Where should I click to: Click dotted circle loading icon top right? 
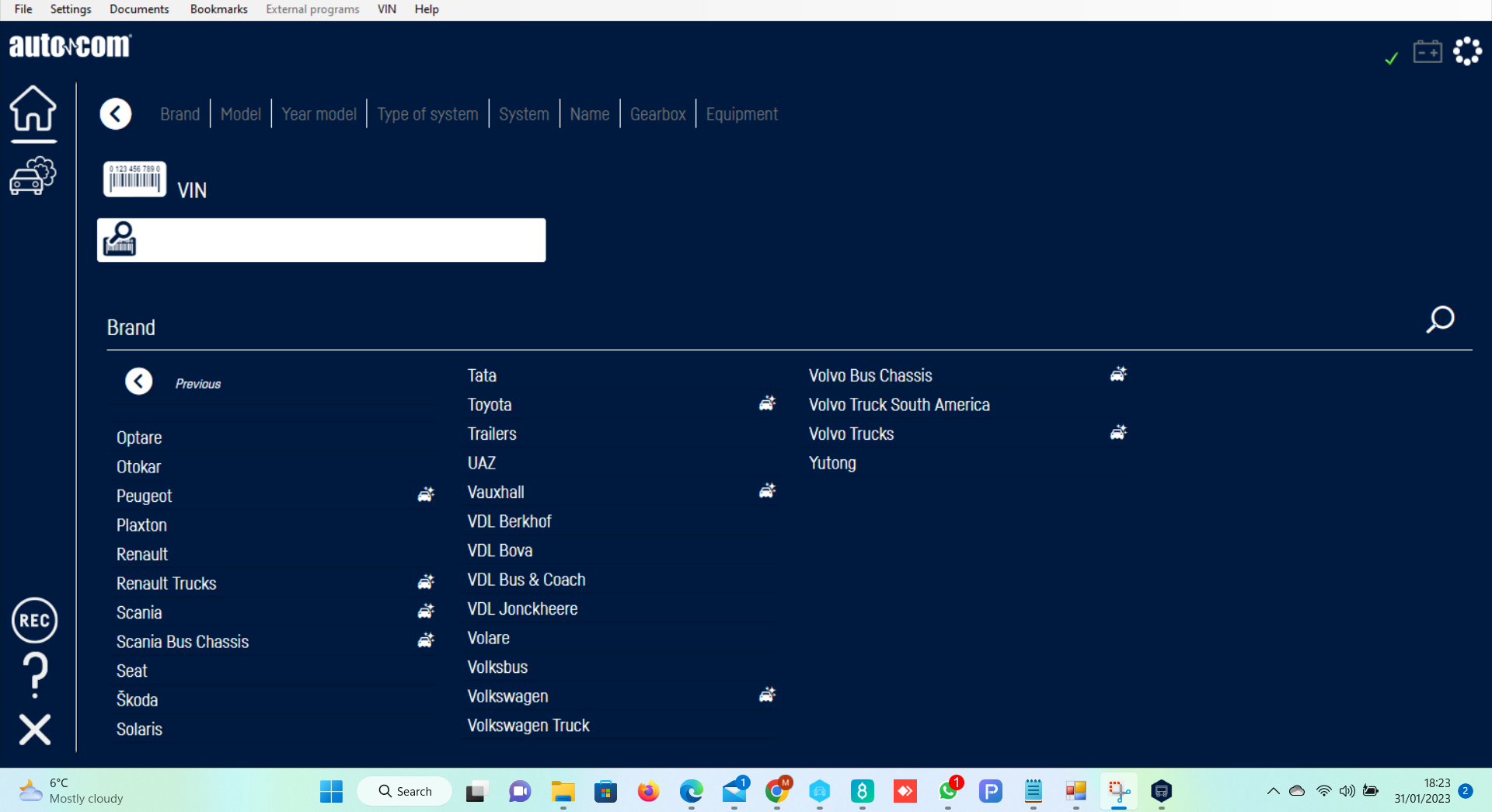coord(1467,51)
